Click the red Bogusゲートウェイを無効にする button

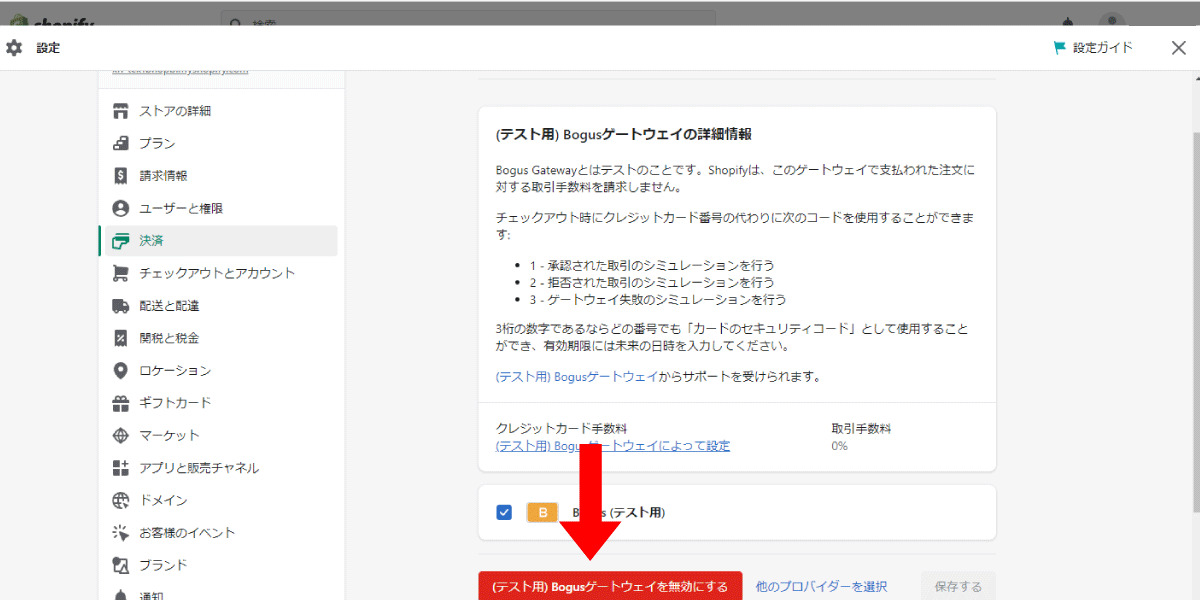tap(610, 586)
